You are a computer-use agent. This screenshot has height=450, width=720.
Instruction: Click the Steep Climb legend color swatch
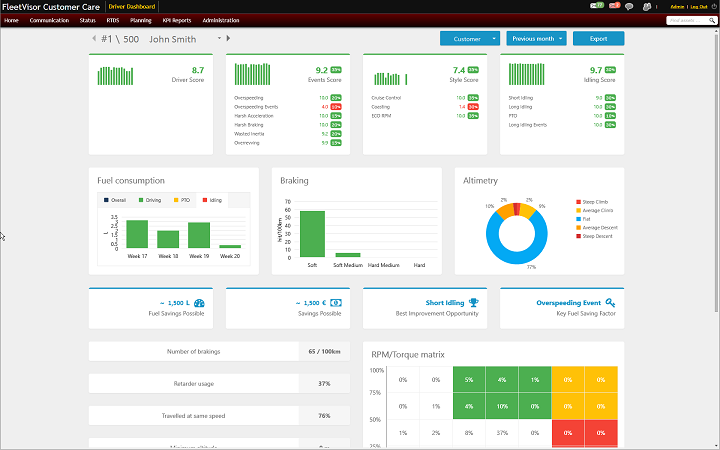click(x=579, y=201)
